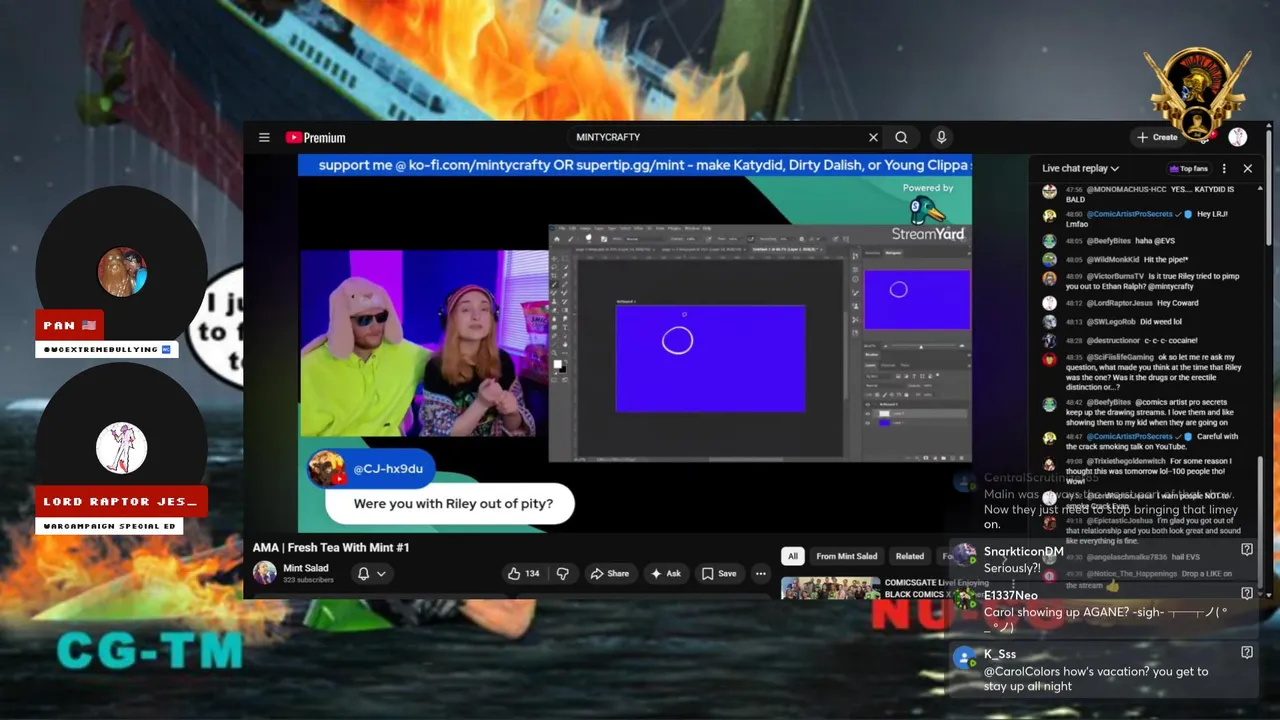Open the Create menu button
1280x720 pixels.
click(1157, 137)
